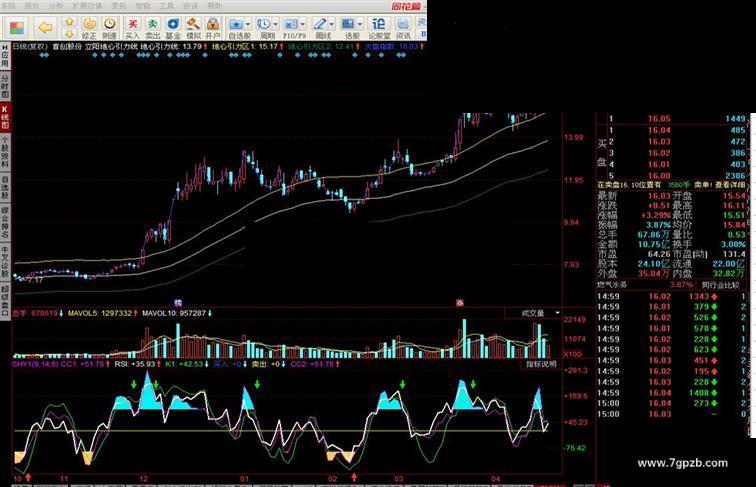
Task: Click the 日线(复权) chart period label
Action: [30, 46]
